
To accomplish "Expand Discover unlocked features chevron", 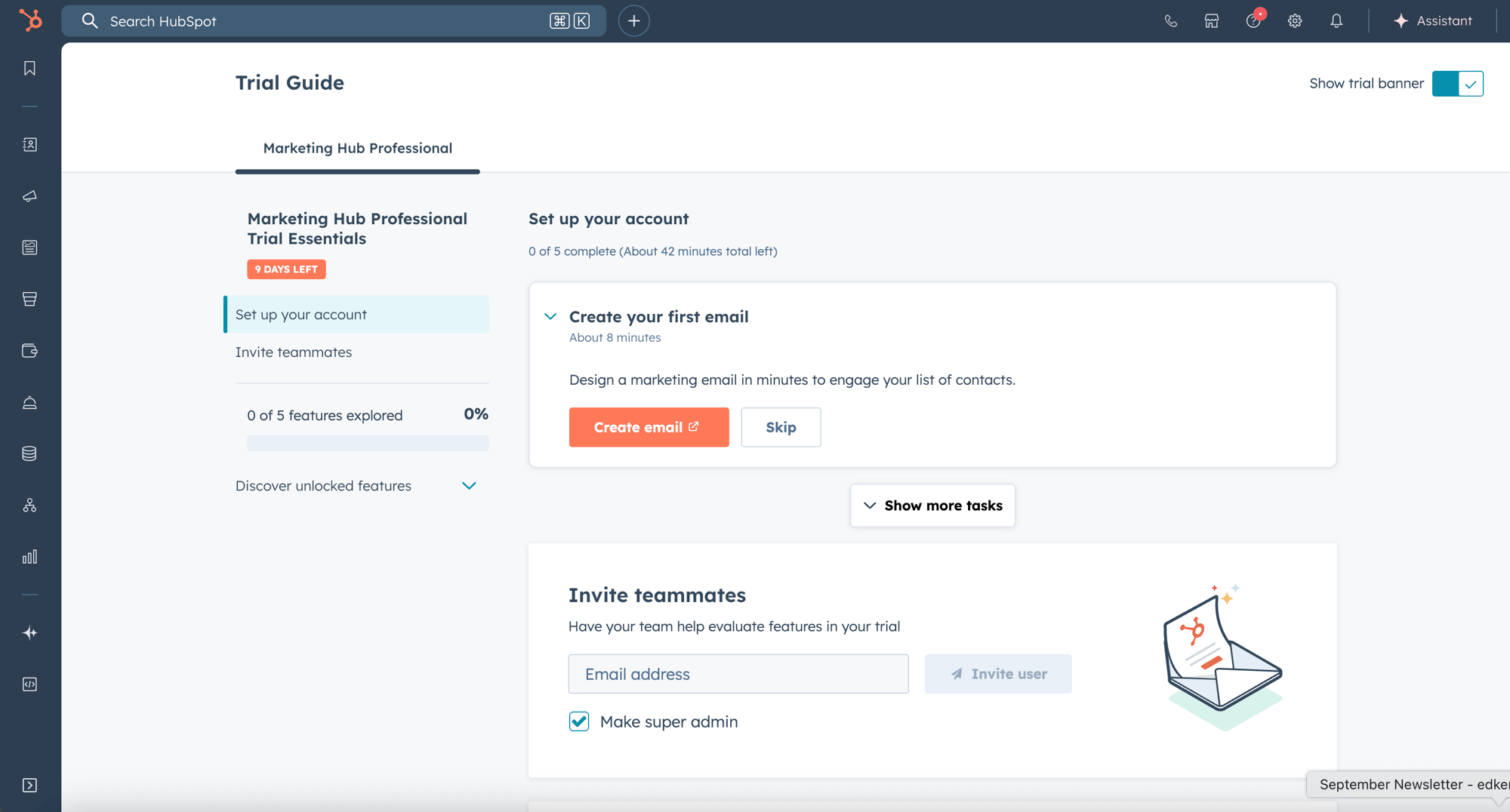I will click(469, 486).
